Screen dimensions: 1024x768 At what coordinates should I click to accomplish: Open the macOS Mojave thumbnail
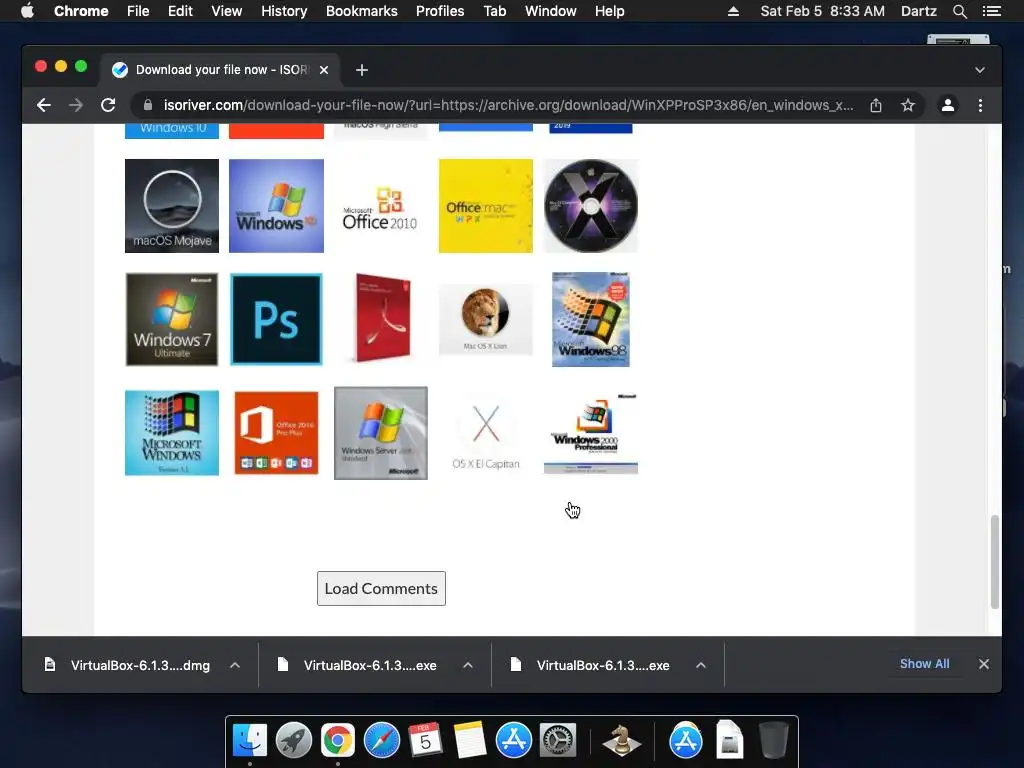[x=172, y=206]
